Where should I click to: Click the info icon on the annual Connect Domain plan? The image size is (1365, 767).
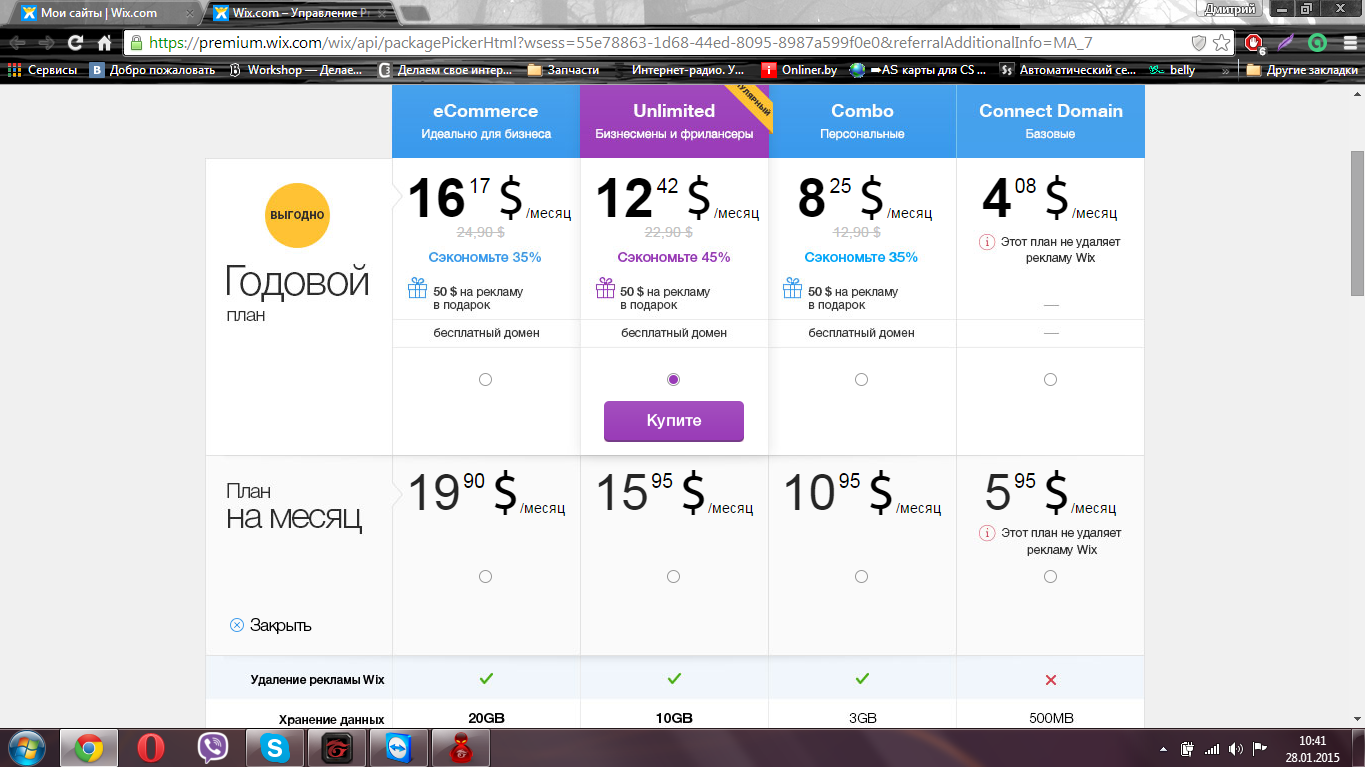coord(987,242)
